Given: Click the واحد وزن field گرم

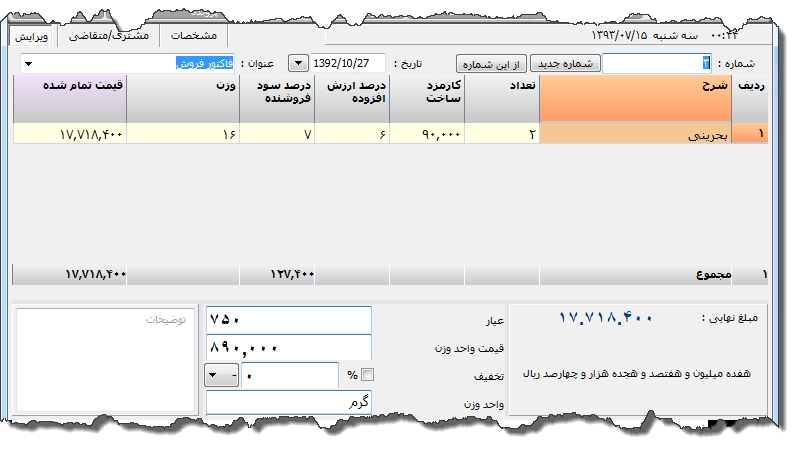Looking at the screenshot, I should (289, 403).
